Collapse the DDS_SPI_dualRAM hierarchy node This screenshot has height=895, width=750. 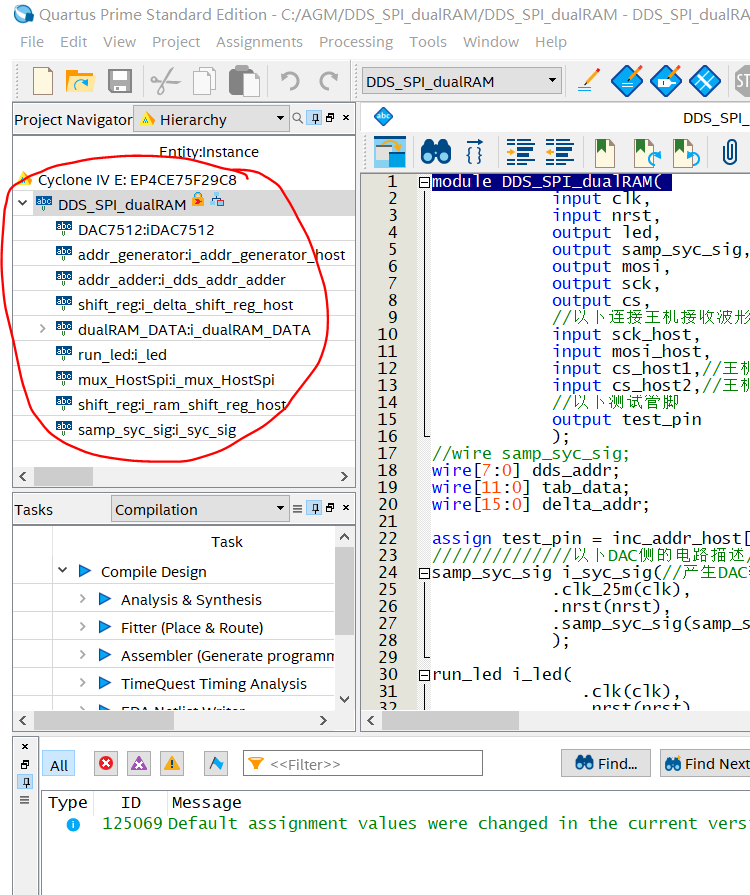[22, 203]
